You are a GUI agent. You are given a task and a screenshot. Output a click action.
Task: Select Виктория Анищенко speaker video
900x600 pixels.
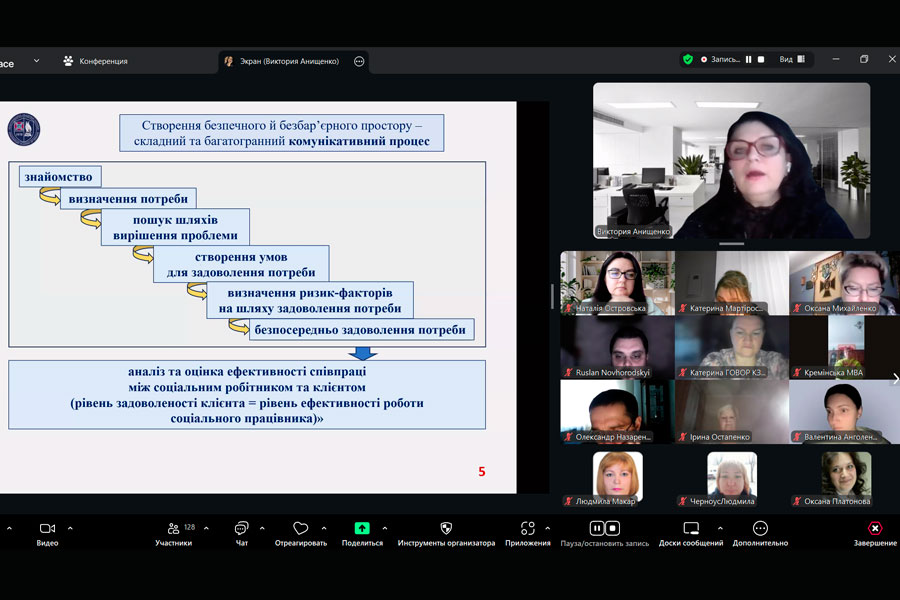point(731,160)
